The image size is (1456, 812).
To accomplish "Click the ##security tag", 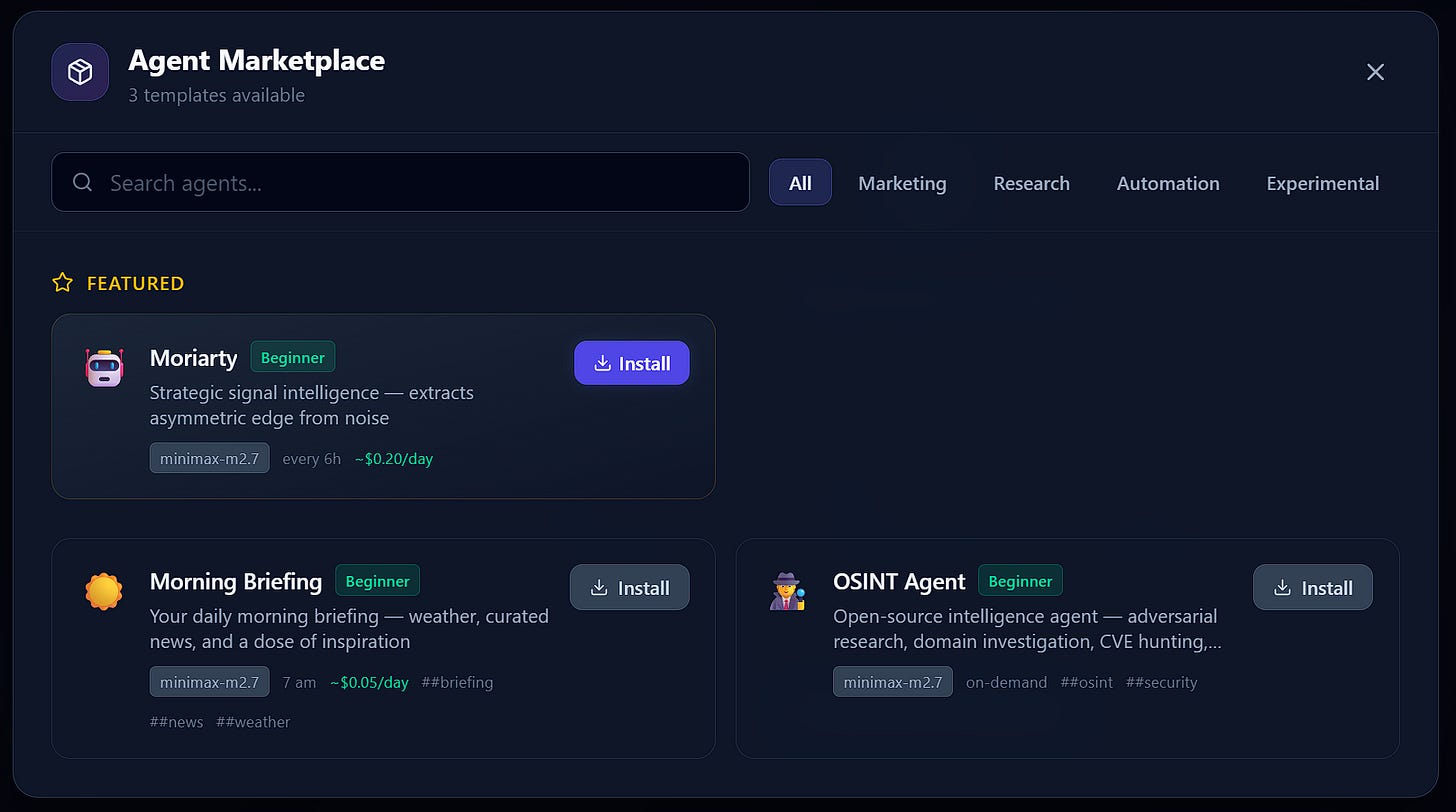I will coord(1161,682).
